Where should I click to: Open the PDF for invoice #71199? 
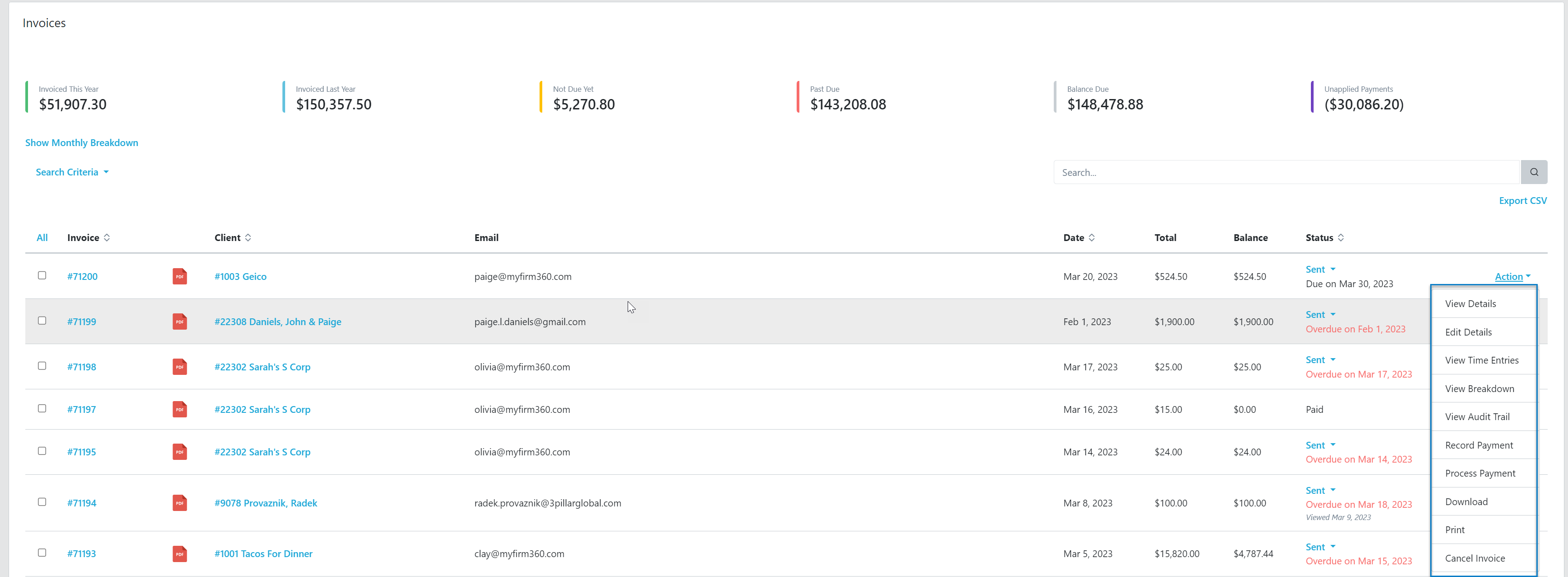coord(179,321)
